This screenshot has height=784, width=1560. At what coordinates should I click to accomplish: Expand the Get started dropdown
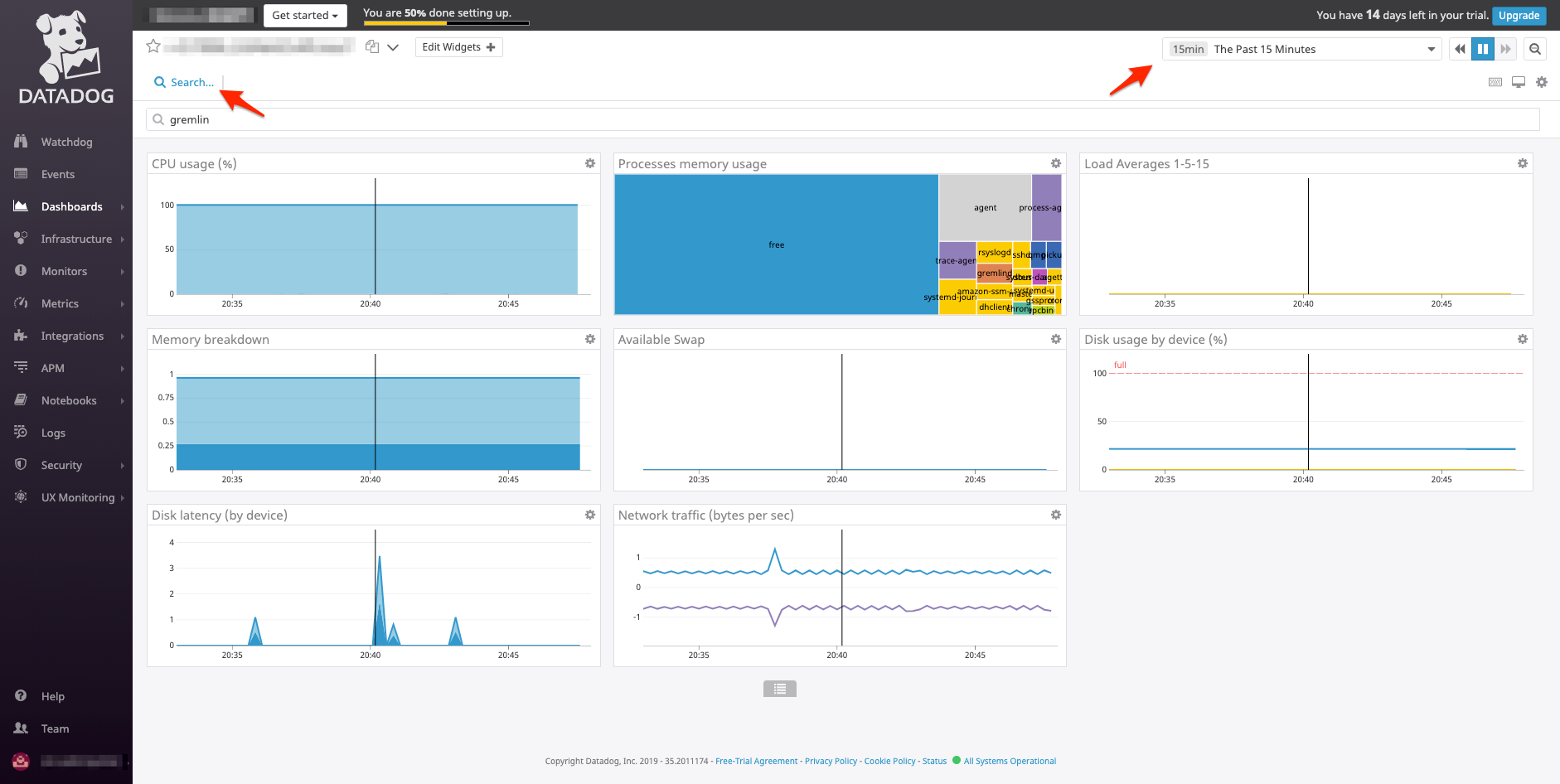304,15
